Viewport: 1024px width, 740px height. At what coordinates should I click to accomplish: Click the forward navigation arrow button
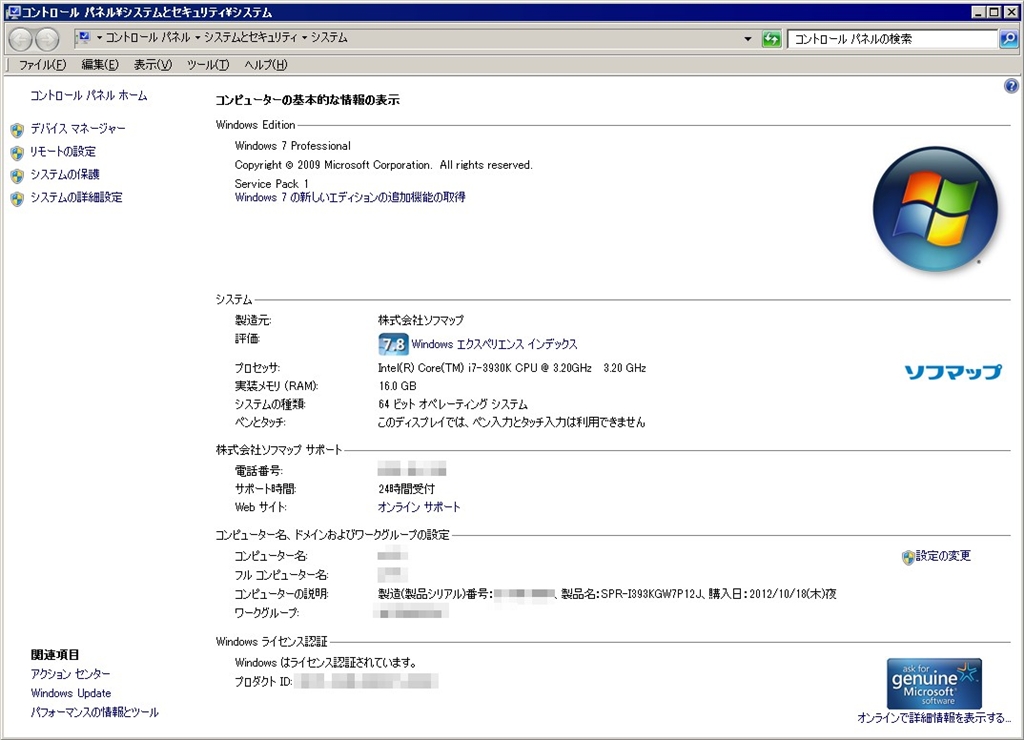[47, 39]
